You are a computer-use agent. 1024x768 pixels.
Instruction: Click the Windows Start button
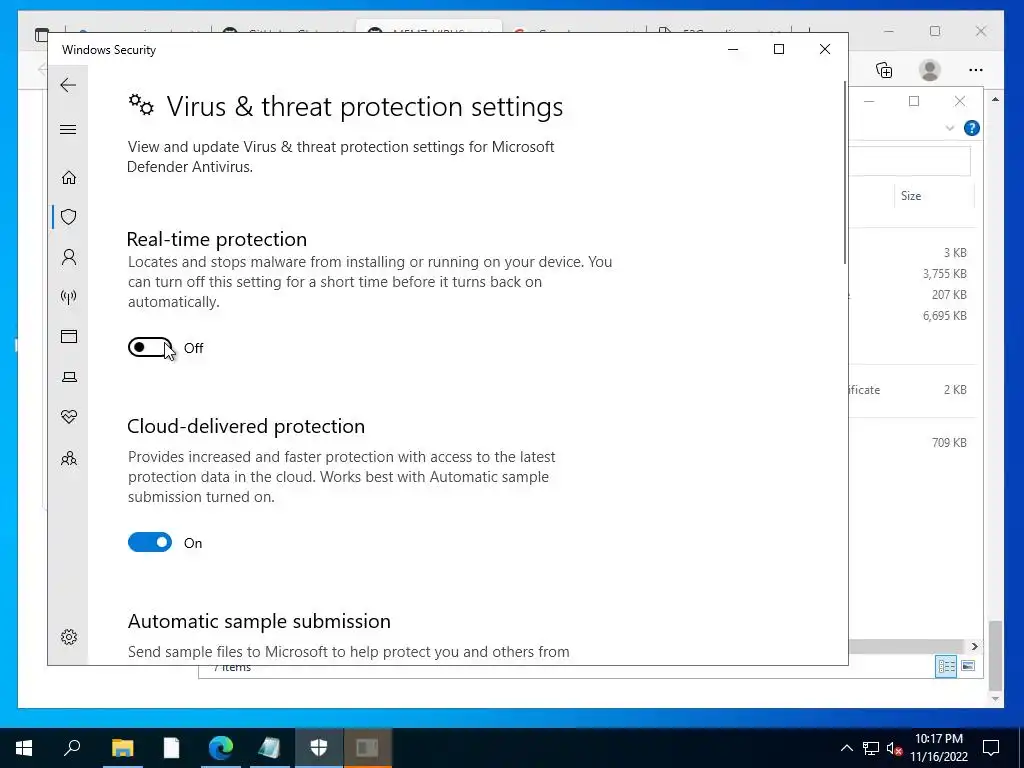pyautogui.click(x=24, y=748)
